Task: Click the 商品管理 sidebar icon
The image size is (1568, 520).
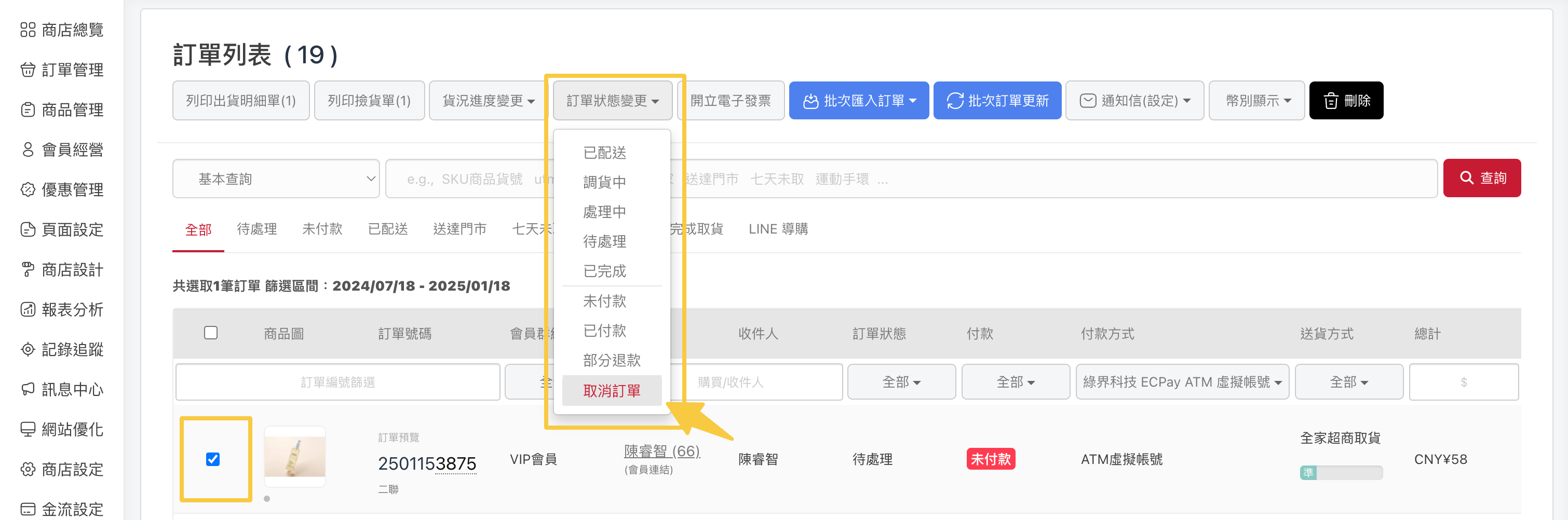Action: (28, 110)
